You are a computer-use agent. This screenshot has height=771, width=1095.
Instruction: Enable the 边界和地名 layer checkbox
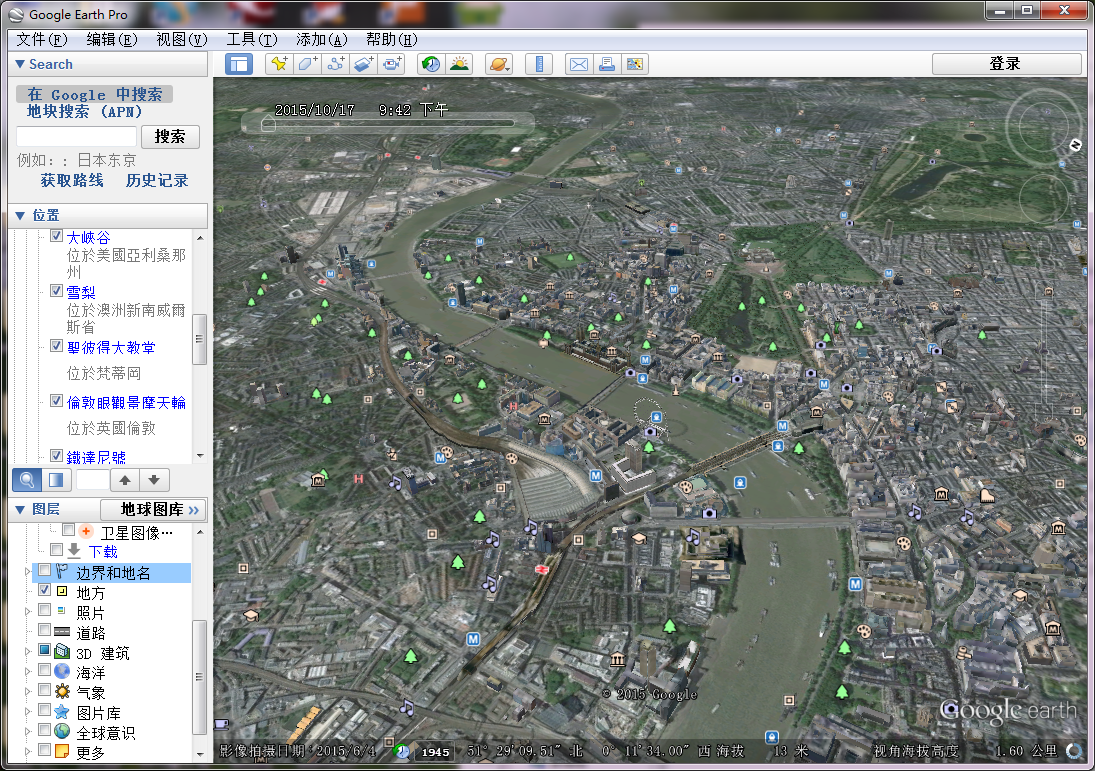coord(44,571)
